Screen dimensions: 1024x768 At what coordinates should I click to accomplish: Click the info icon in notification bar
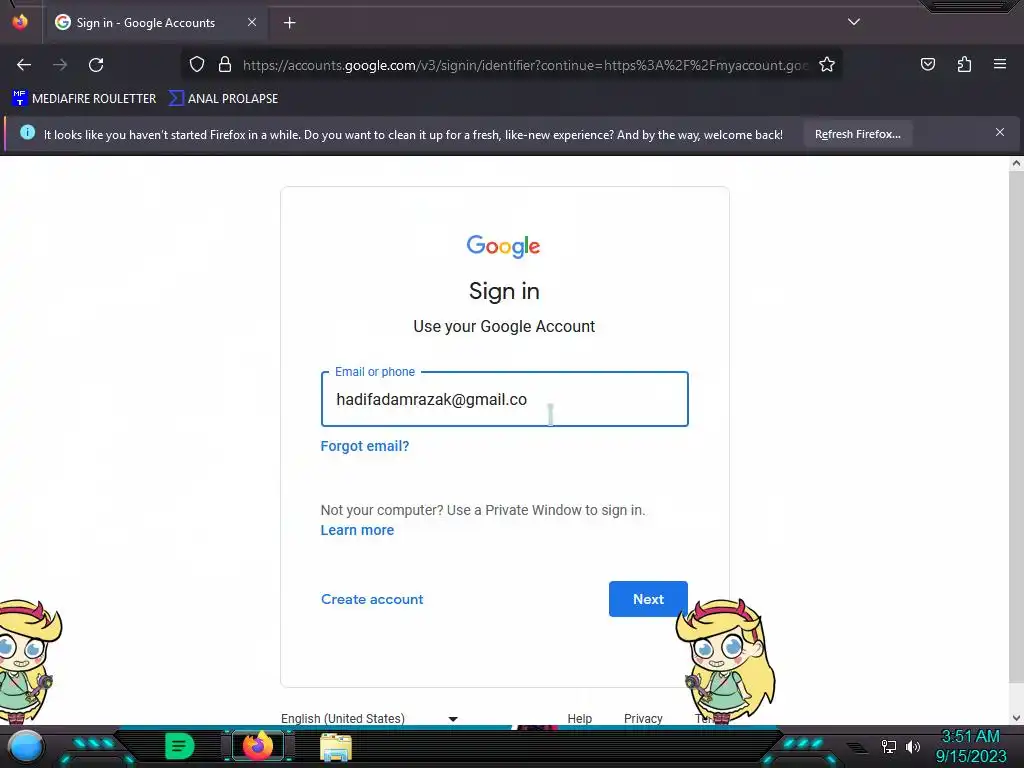tap(27, 133)
